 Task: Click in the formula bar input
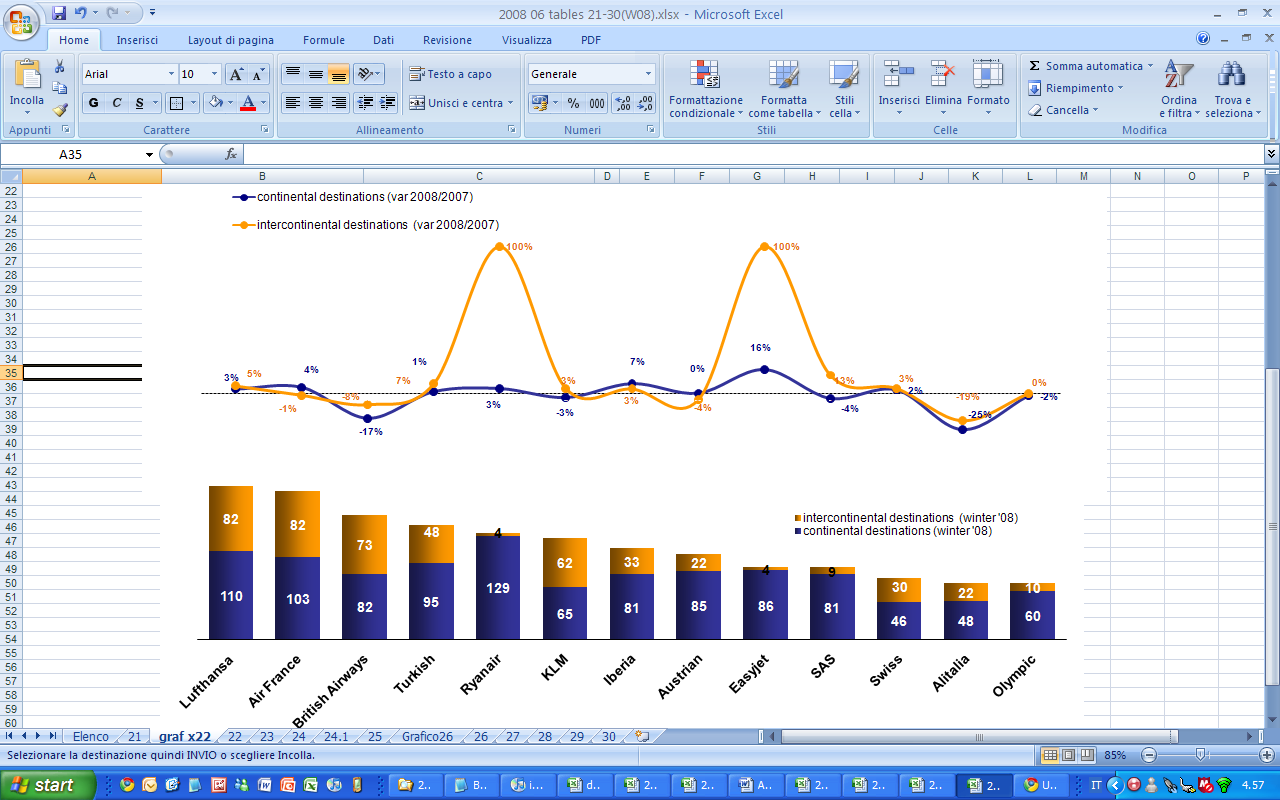pyautogui.click(x=752, y=154)
